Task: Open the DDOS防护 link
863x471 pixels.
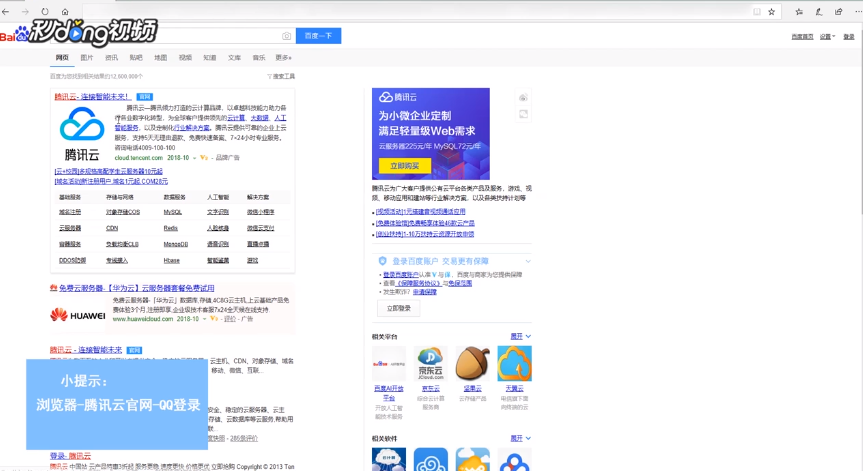Action: point(72,260)
